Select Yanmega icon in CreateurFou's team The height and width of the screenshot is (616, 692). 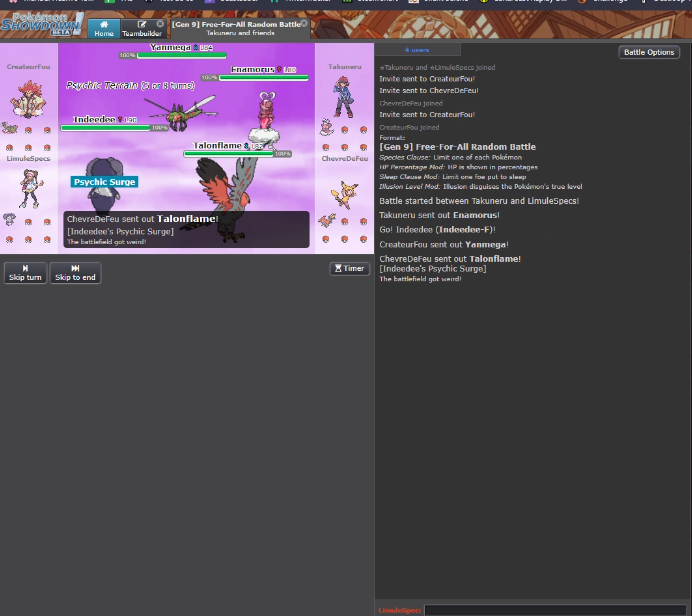pos(10,128)
